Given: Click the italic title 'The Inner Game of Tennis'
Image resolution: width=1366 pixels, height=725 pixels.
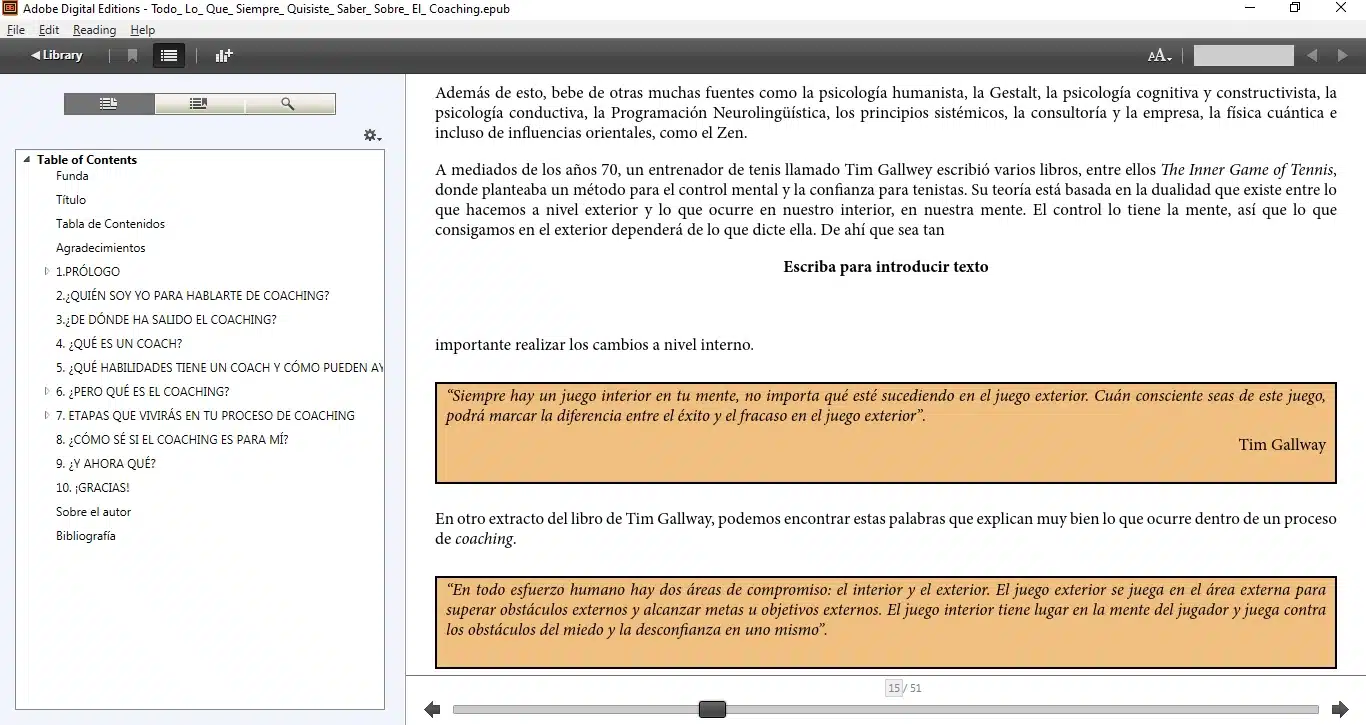Looking at the screenshot, I should pyautogui.click(x=1247, y=170).
